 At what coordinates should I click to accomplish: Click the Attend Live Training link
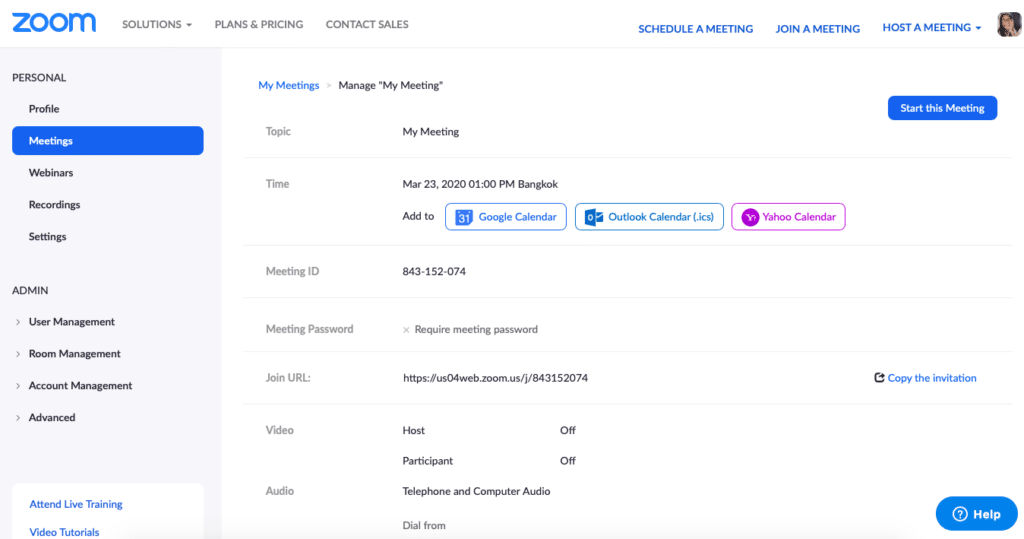click(76, 505)
